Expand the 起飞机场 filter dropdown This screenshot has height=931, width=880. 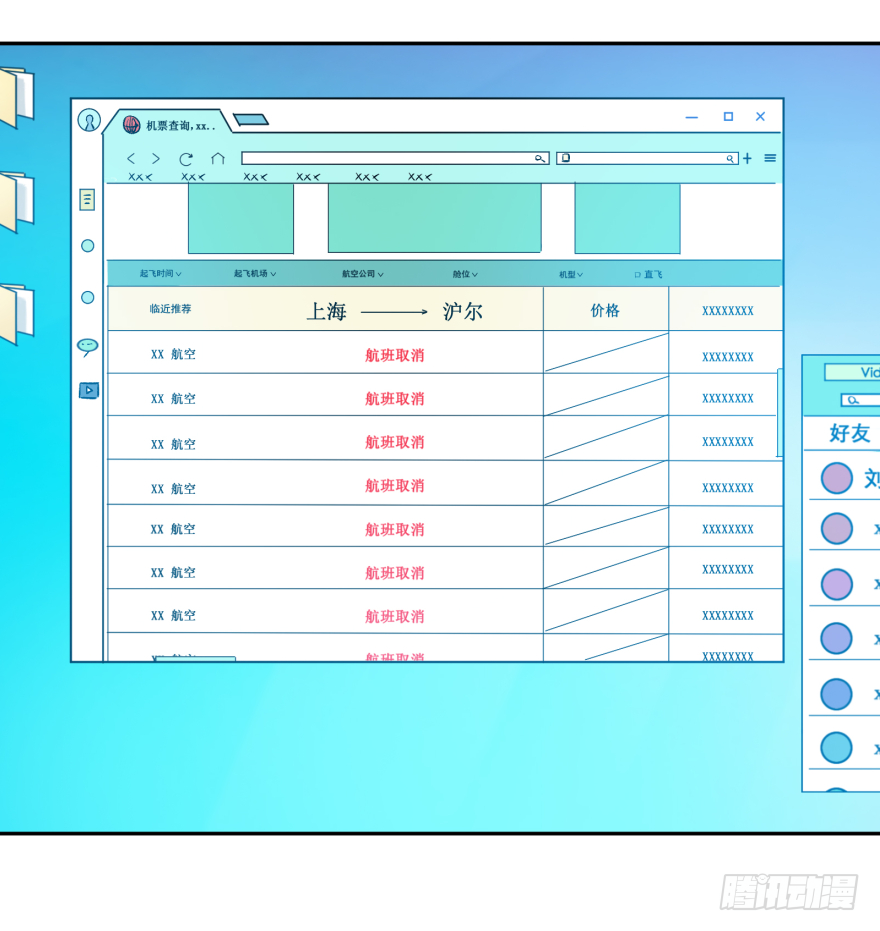(255, 274)
